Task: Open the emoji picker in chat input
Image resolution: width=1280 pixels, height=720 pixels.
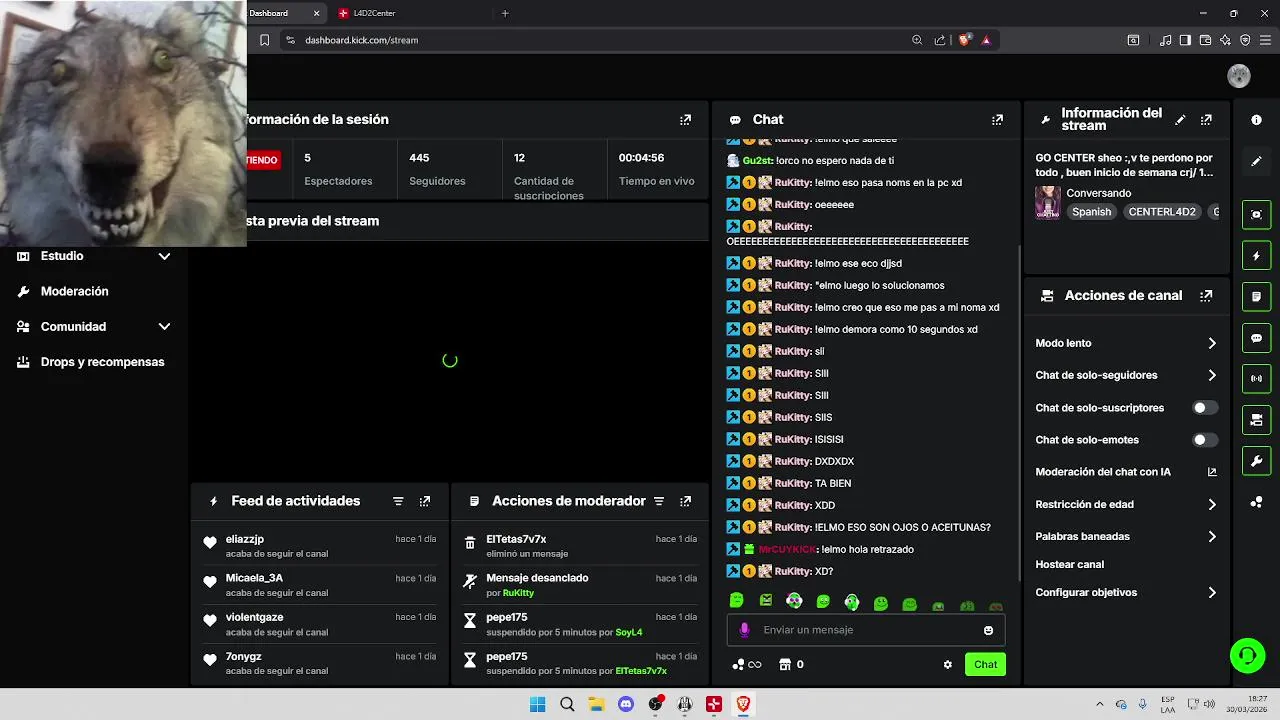Action: pyautogui.click(x=988, y=630)
